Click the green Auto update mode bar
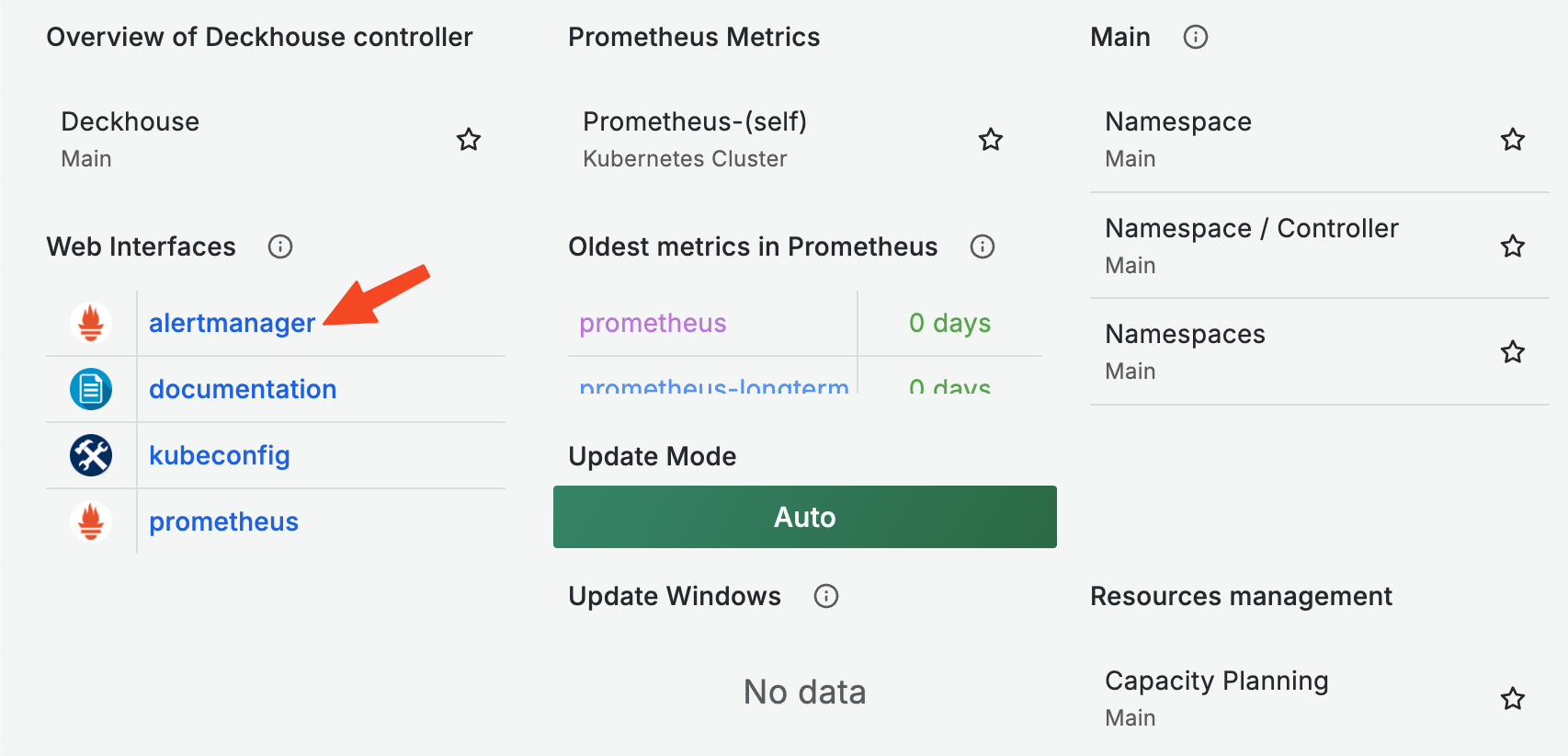Viewport: 1568px width, 756px height. click(804, 517)
